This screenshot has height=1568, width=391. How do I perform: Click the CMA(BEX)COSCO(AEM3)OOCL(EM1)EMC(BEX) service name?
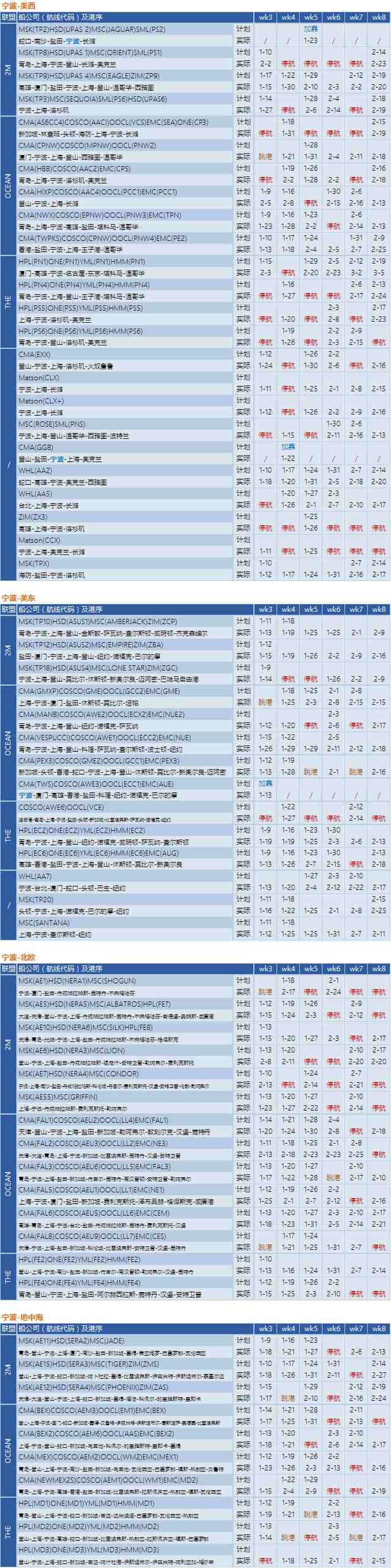pos(92,1410)
